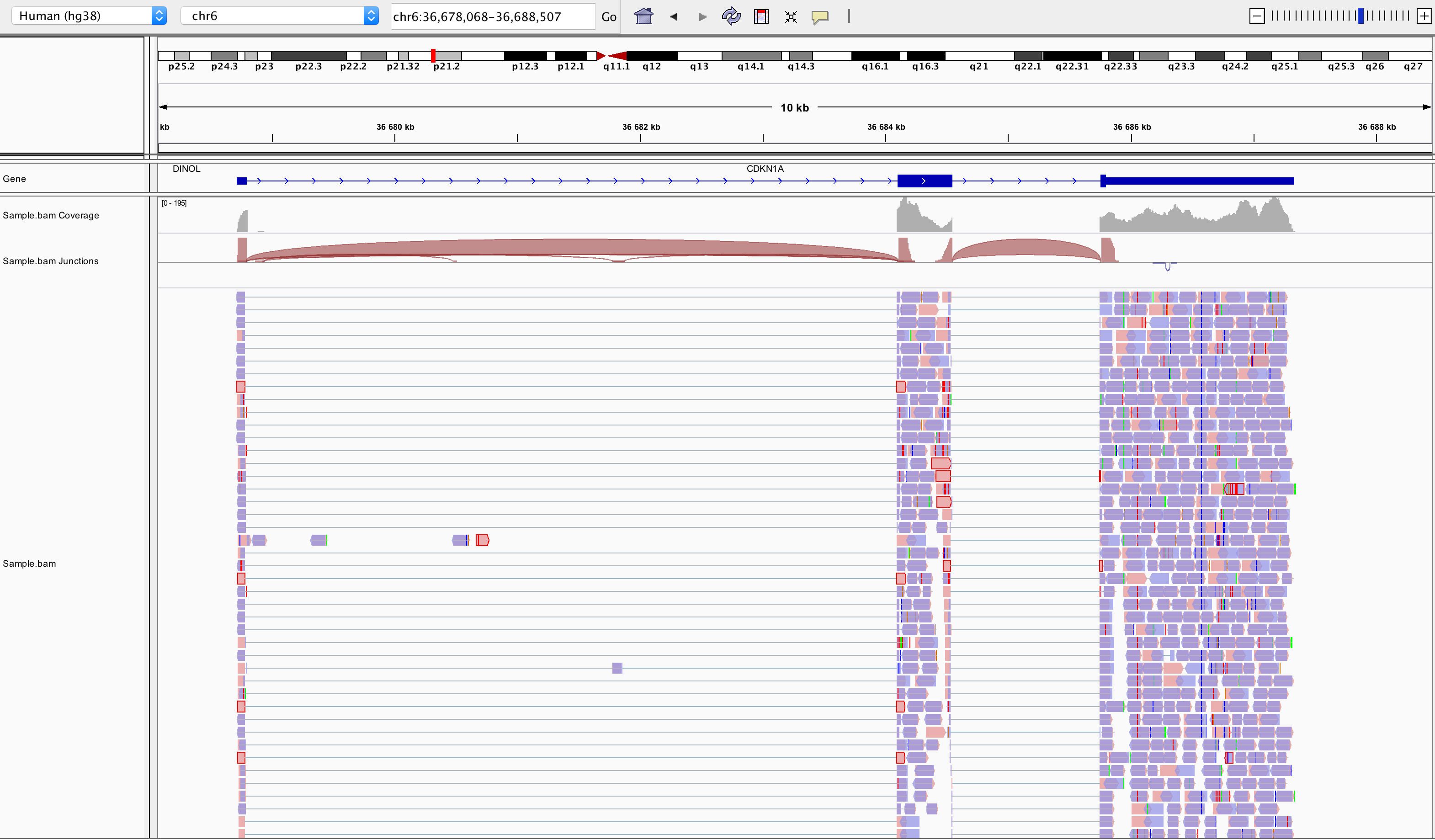This screenshot has height=840, width=1435.
Task: Go back to previous locus
Action: pyautogui.click(x=674, y=16)
